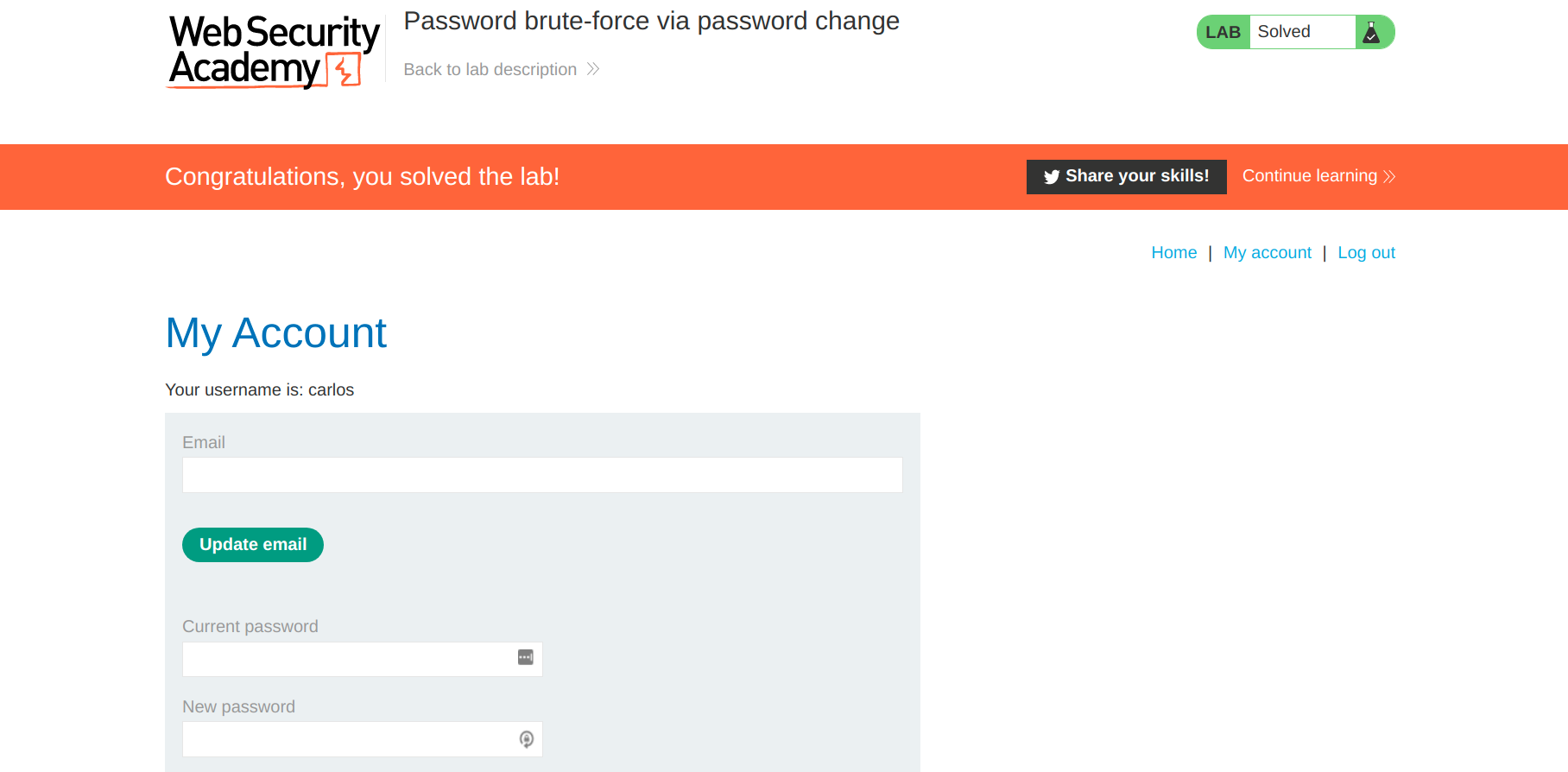Click the My Account heading

tap(275, 333)
